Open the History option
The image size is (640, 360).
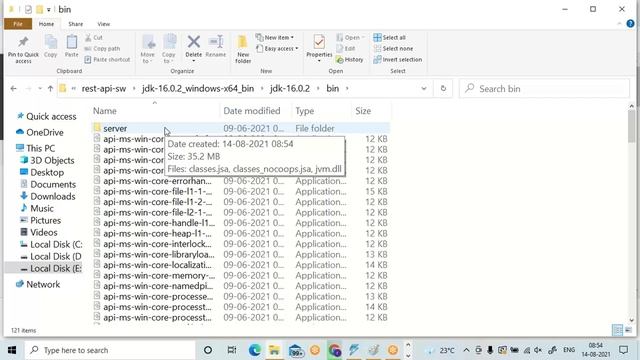click(349, 60)
